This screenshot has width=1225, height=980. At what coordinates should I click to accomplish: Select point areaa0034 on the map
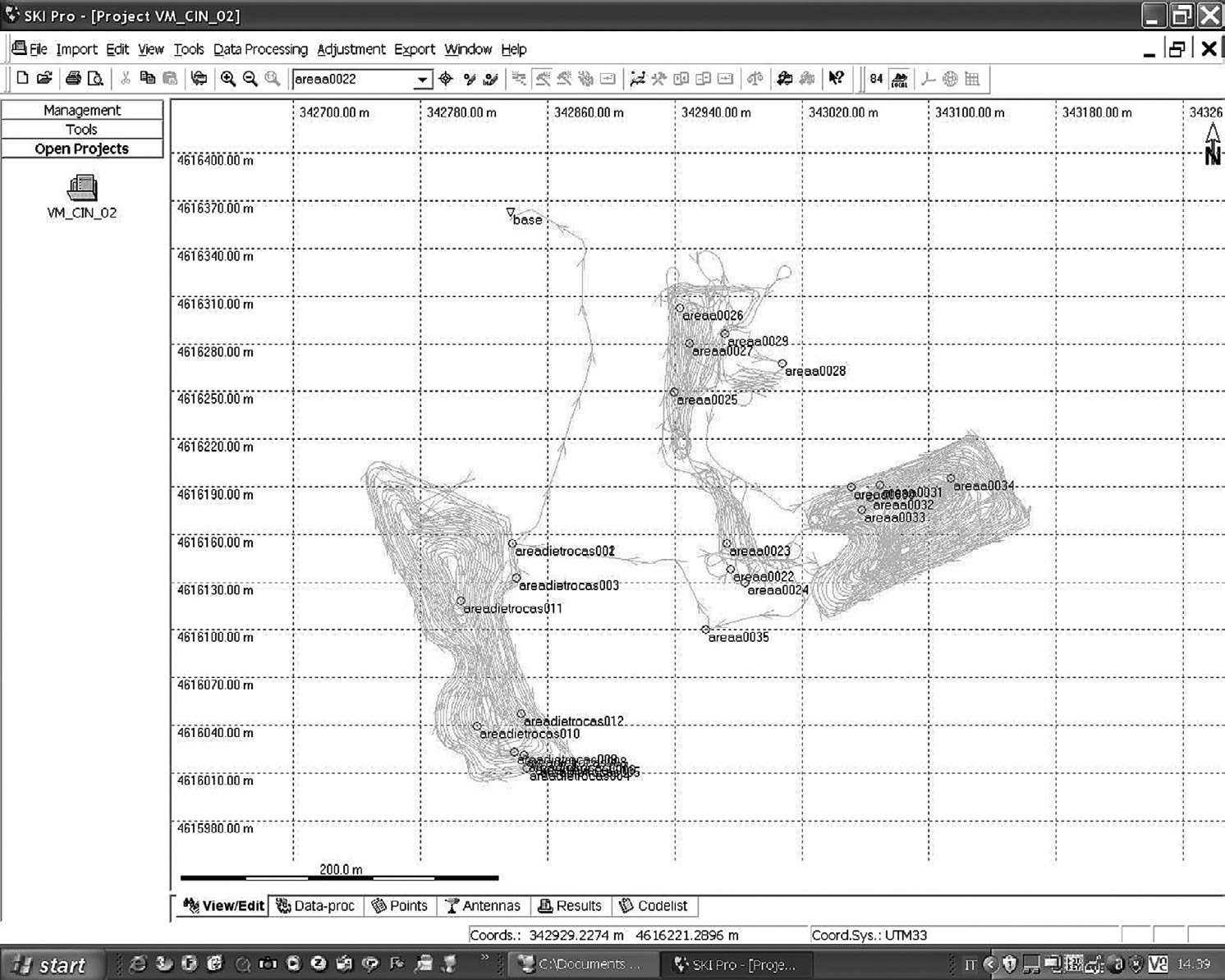(x=951, y=479)
